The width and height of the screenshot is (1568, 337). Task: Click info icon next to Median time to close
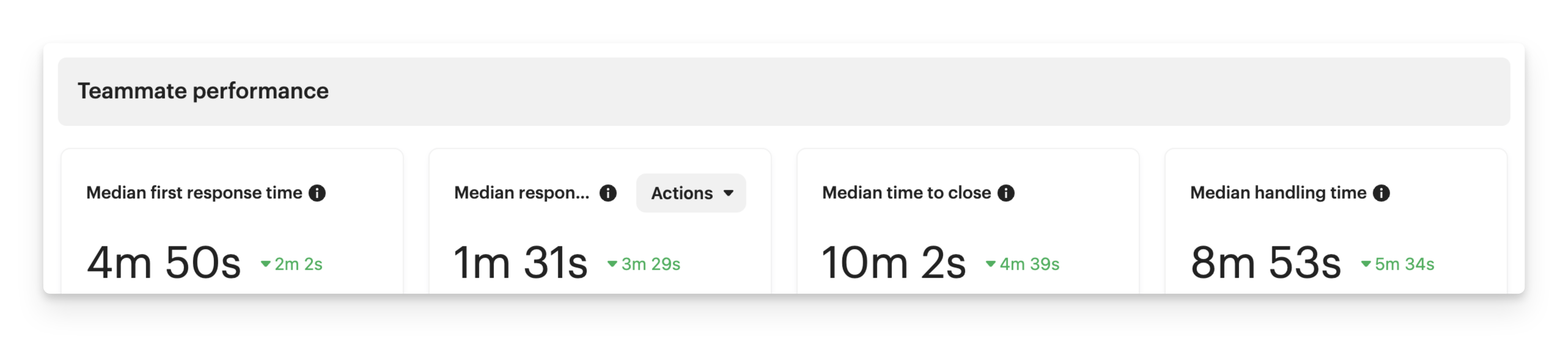point(1006,193)
